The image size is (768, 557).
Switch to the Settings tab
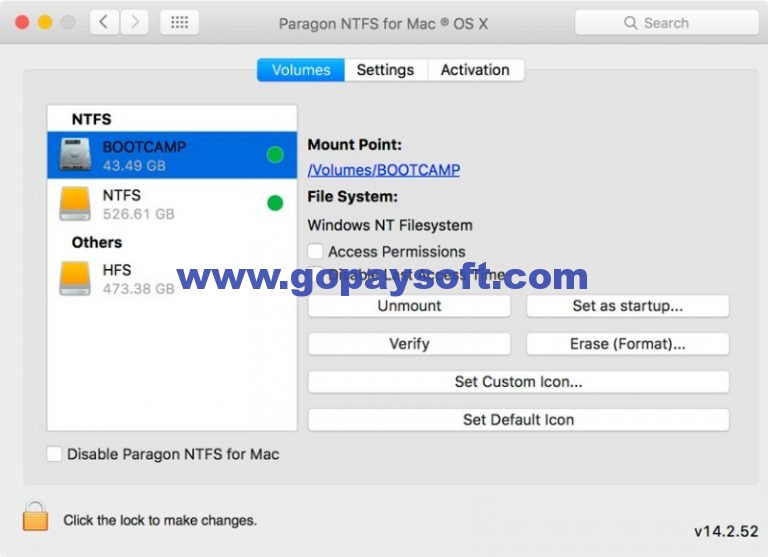(385, 70)
